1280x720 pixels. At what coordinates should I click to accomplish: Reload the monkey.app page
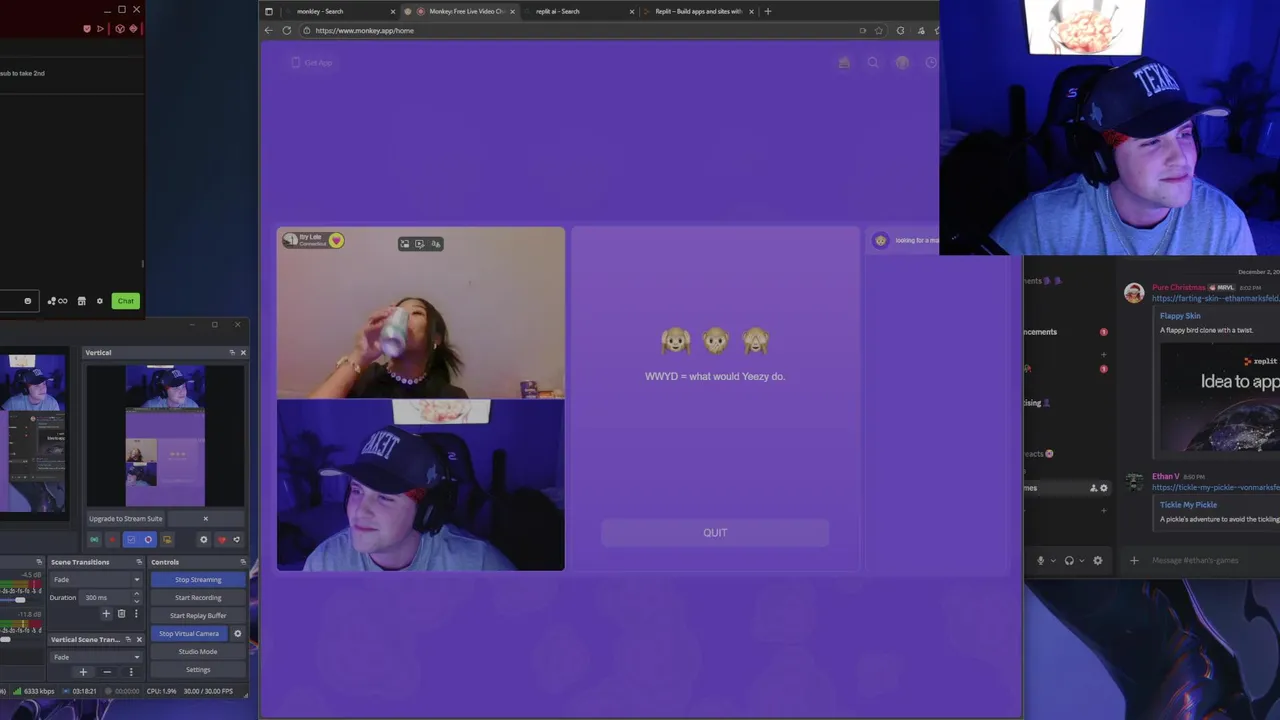(286, 30)
